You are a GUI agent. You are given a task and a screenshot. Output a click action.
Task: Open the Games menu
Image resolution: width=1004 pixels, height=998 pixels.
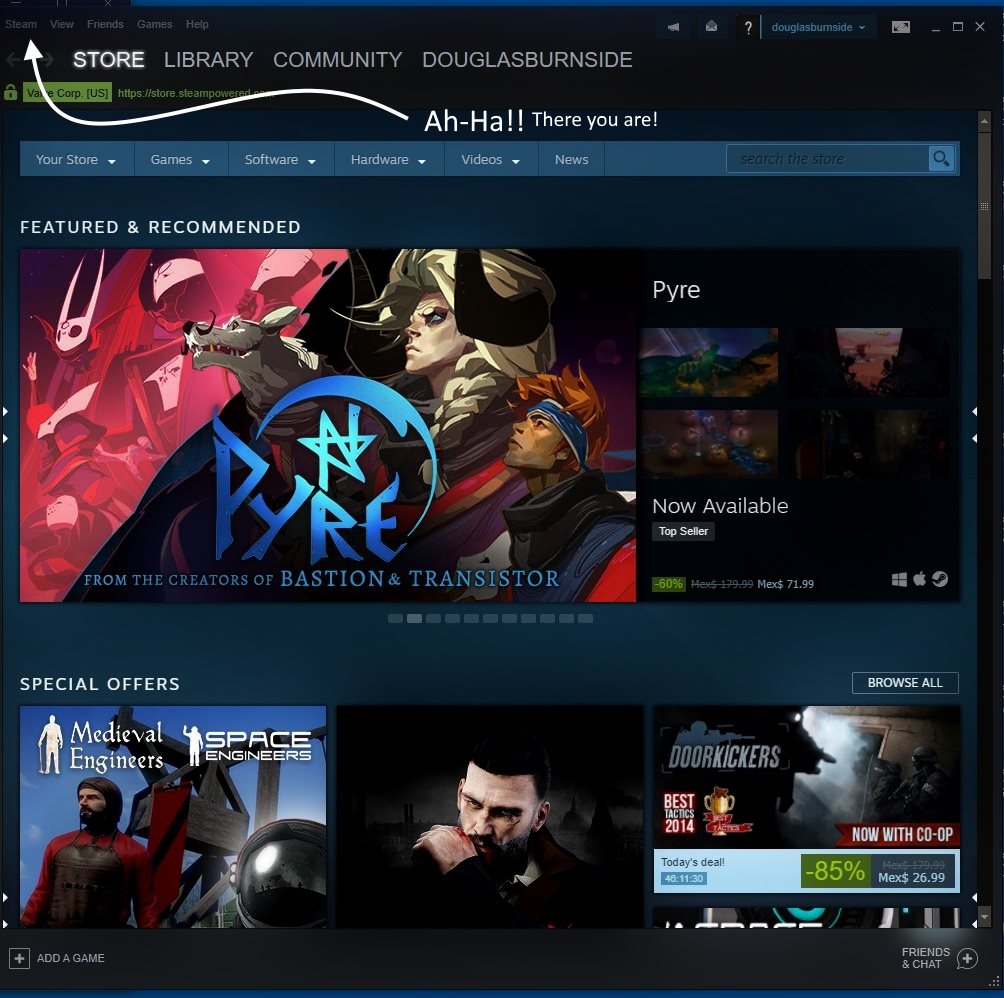(154, 24)
